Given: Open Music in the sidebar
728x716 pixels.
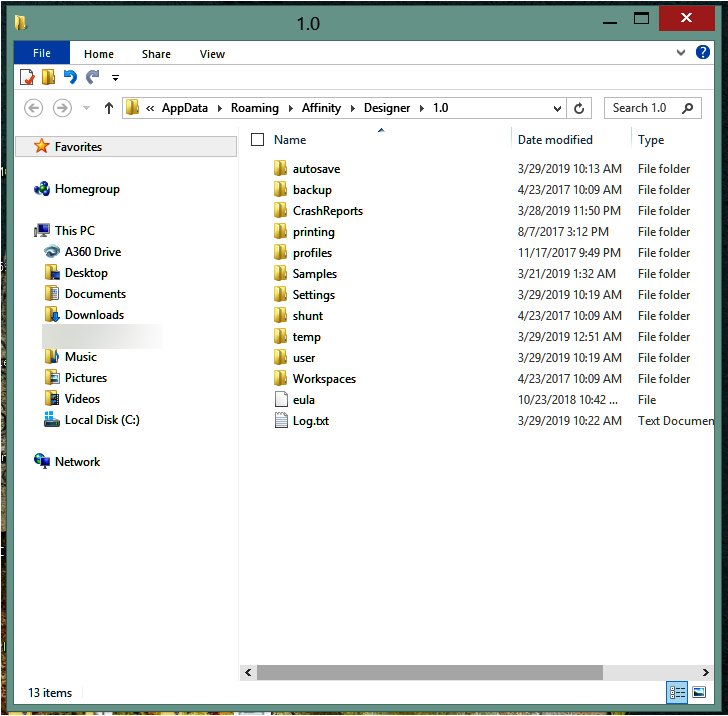Looking at the screenshot, I should (x=80, y=357).
